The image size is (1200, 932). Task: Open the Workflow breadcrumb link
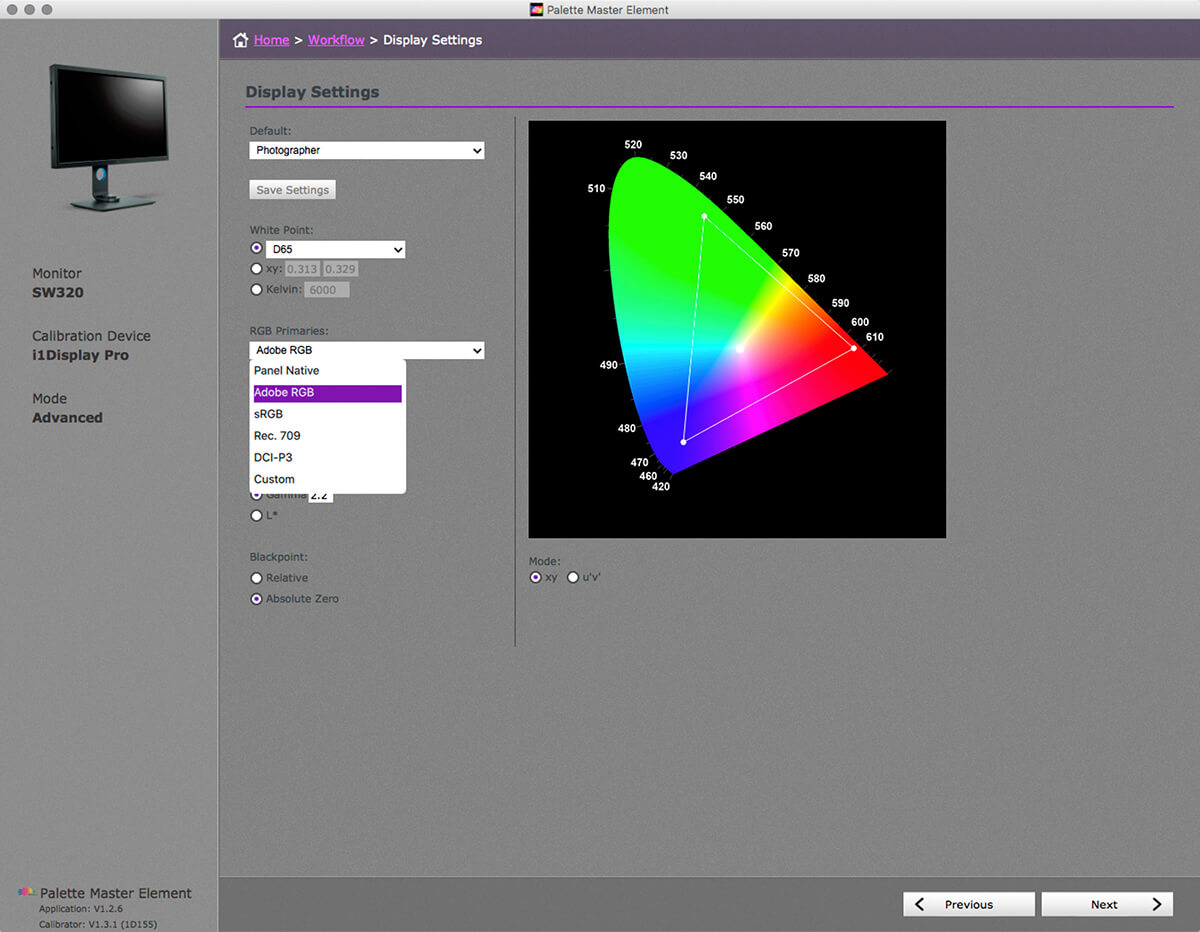pos(336,39)
